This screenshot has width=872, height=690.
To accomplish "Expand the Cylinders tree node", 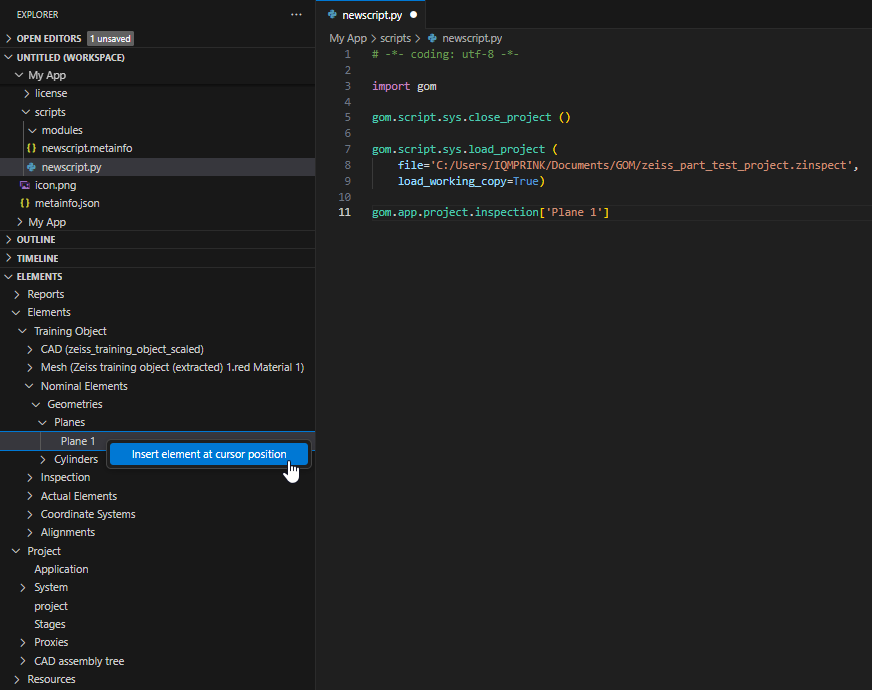I will coord(43,460).
